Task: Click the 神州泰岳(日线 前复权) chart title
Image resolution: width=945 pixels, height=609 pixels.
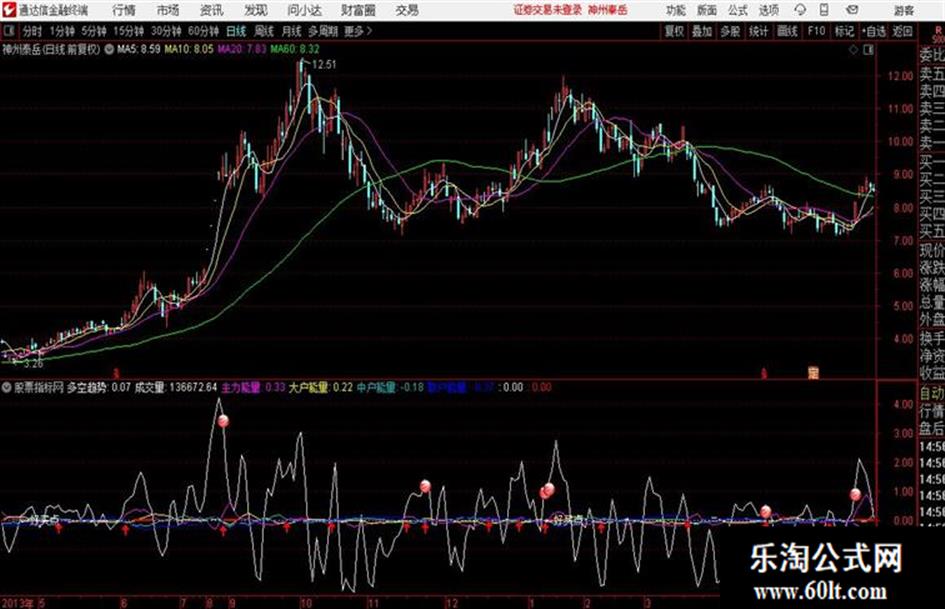Action: 51,49
